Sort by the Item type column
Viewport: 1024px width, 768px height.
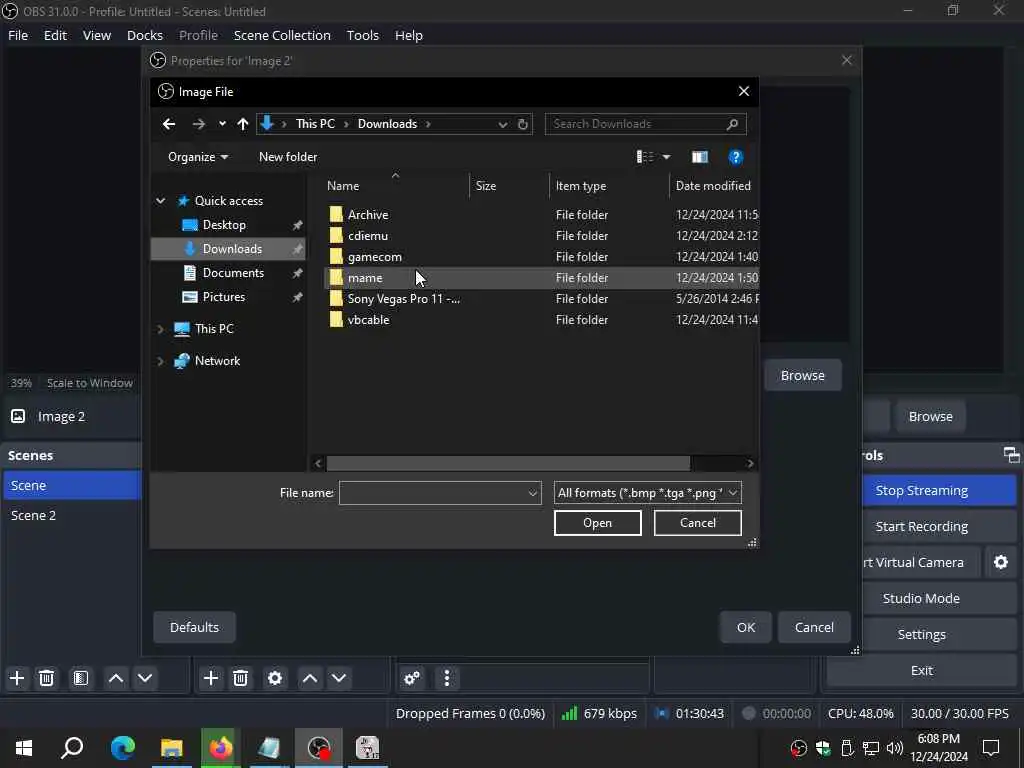tap(609, 185)
